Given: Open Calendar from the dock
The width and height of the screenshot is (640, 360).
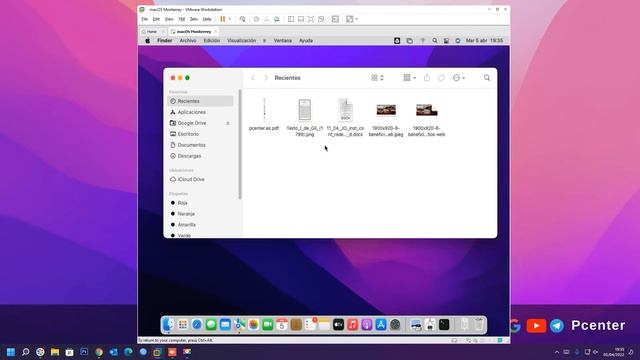Looking at the screenshot, I should (x=282, y=324).
